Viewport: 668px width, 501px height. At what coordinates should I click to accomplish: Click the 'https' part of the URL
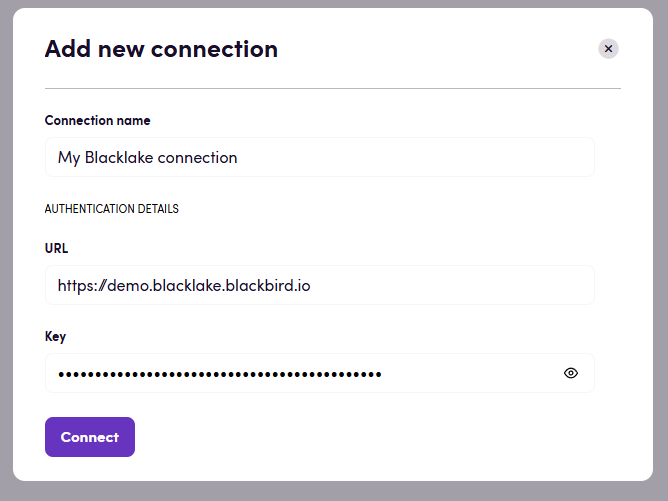(x=72, y=285)
